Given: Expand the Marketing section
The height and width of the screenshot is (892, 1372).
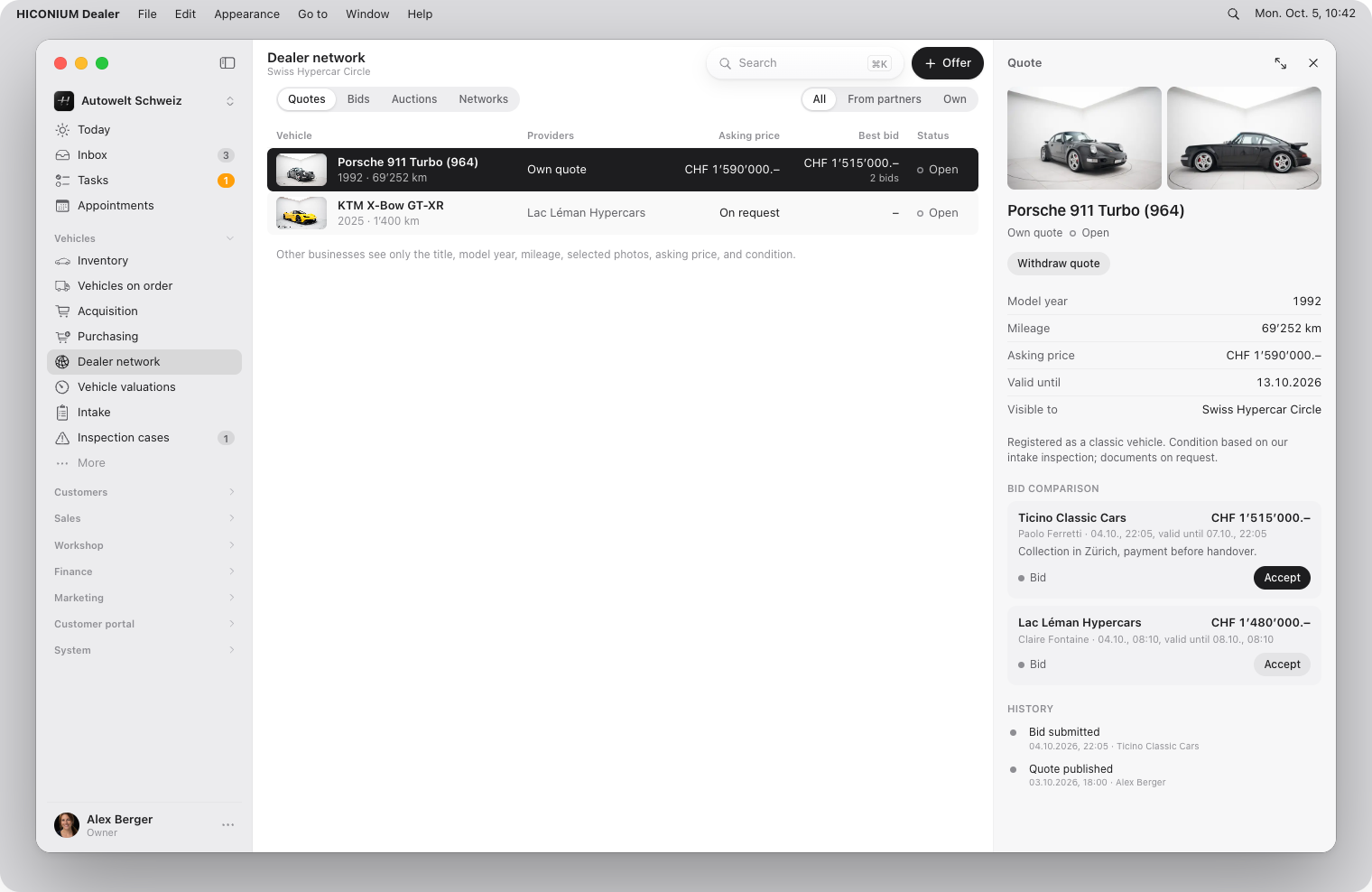Looking at the screenshot, I should coord(144,598).
